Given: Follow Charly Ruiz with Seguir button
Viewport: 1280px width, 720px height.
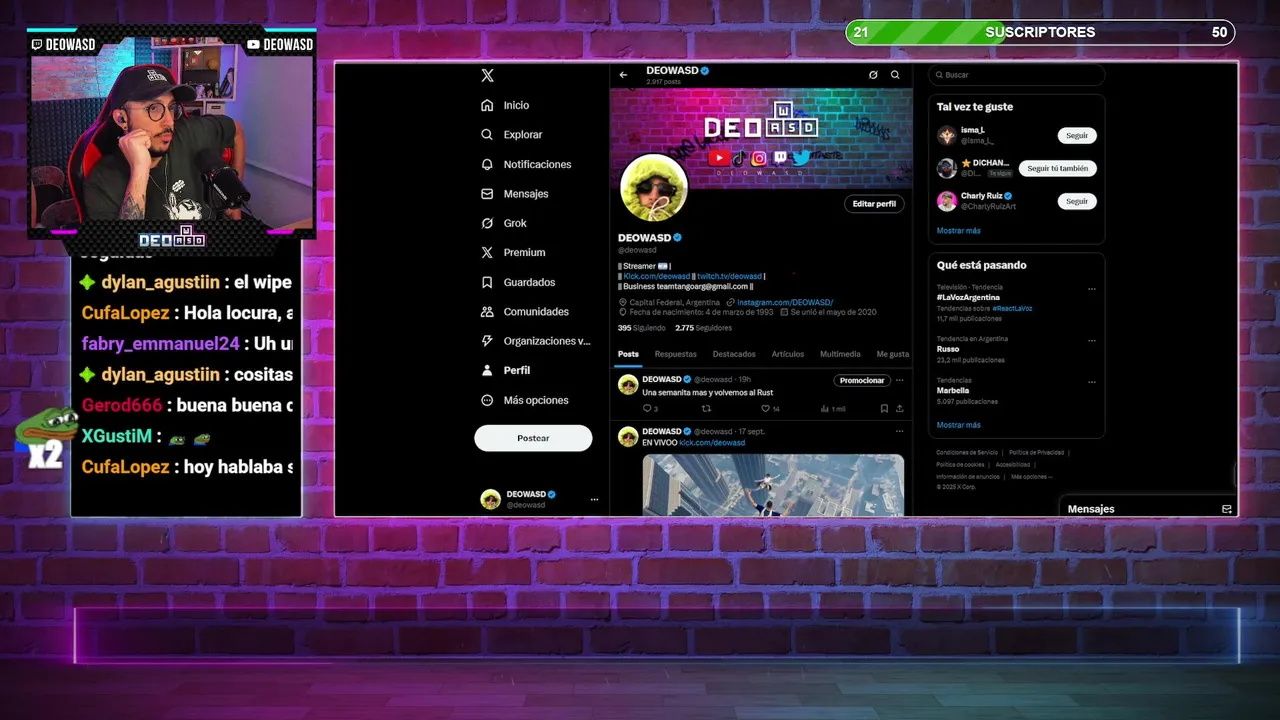Looking at the screenshot, I should pos(1077,201).
